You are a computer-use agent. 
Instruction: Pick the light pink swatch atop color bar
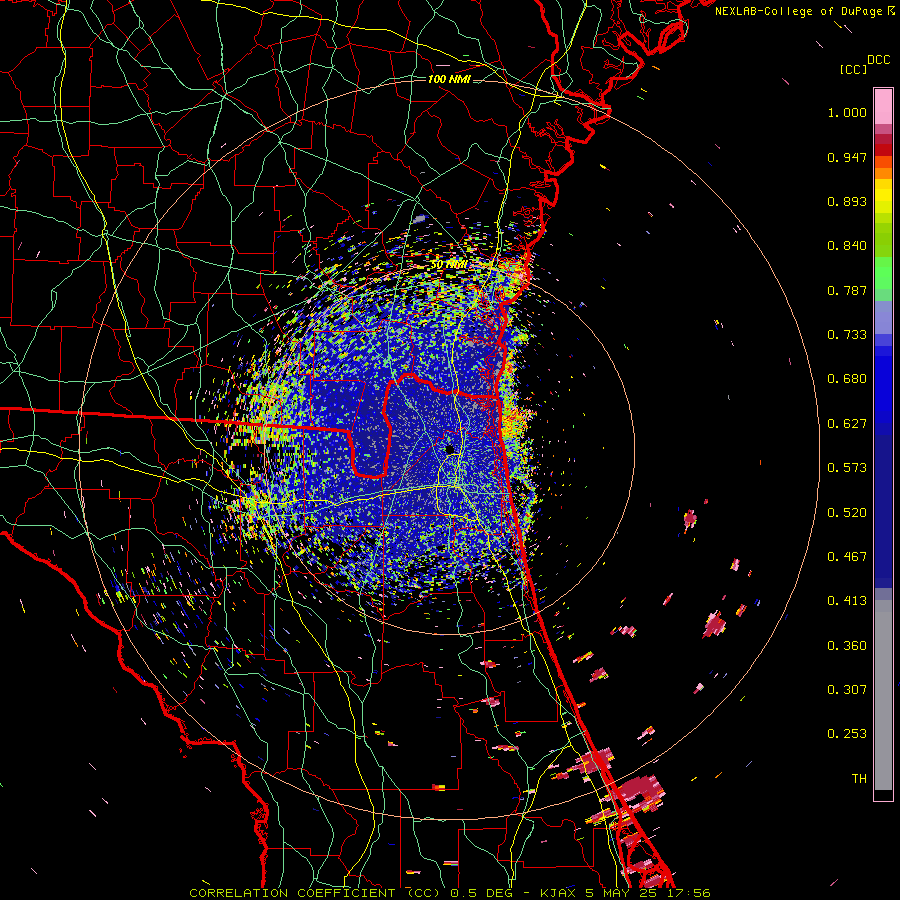pos(883,106)
